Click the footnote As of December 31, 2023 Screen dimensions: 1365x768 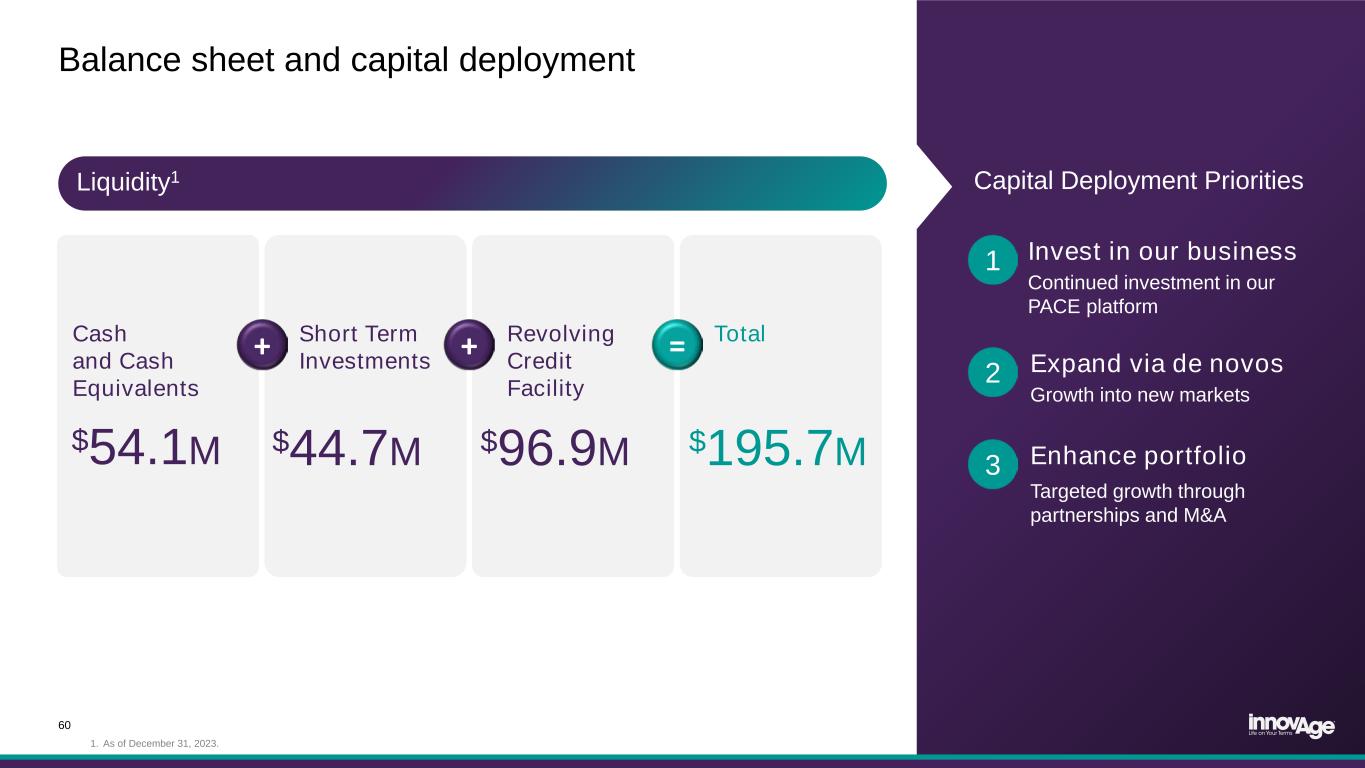coord(154,744)
